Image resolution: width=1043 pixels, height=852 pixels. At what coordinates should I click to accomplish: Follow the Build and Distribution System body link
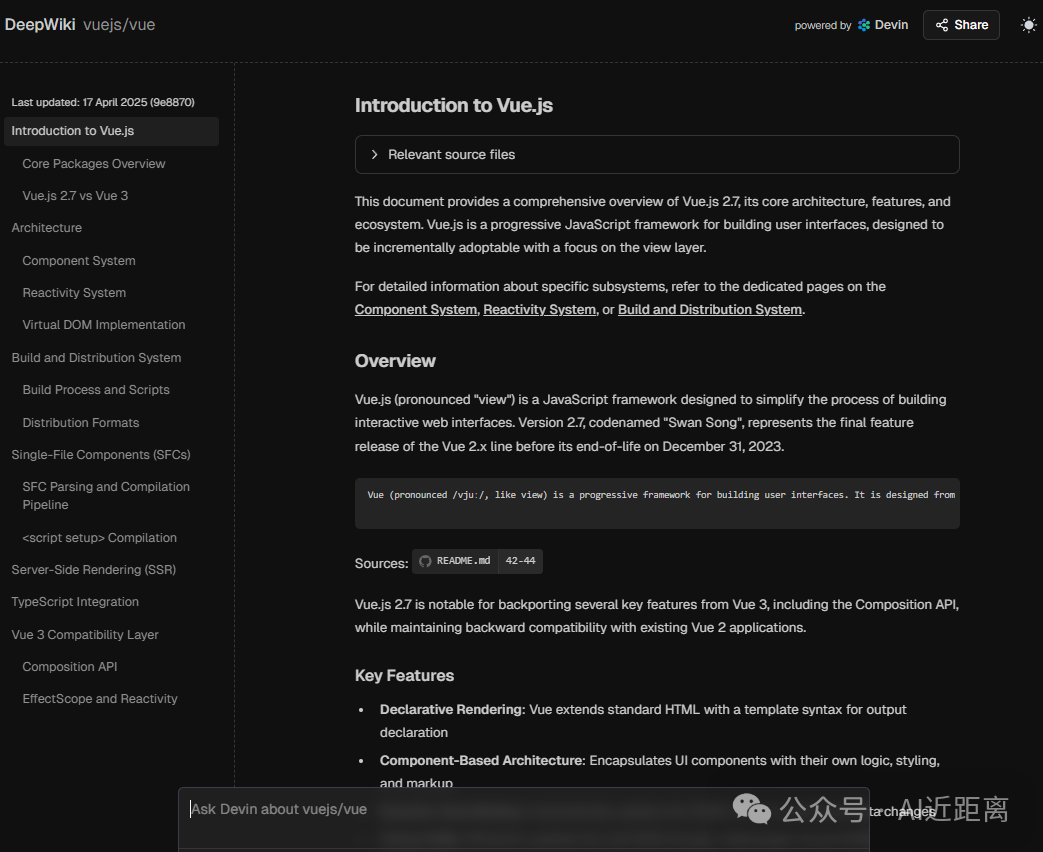(710, 309)
